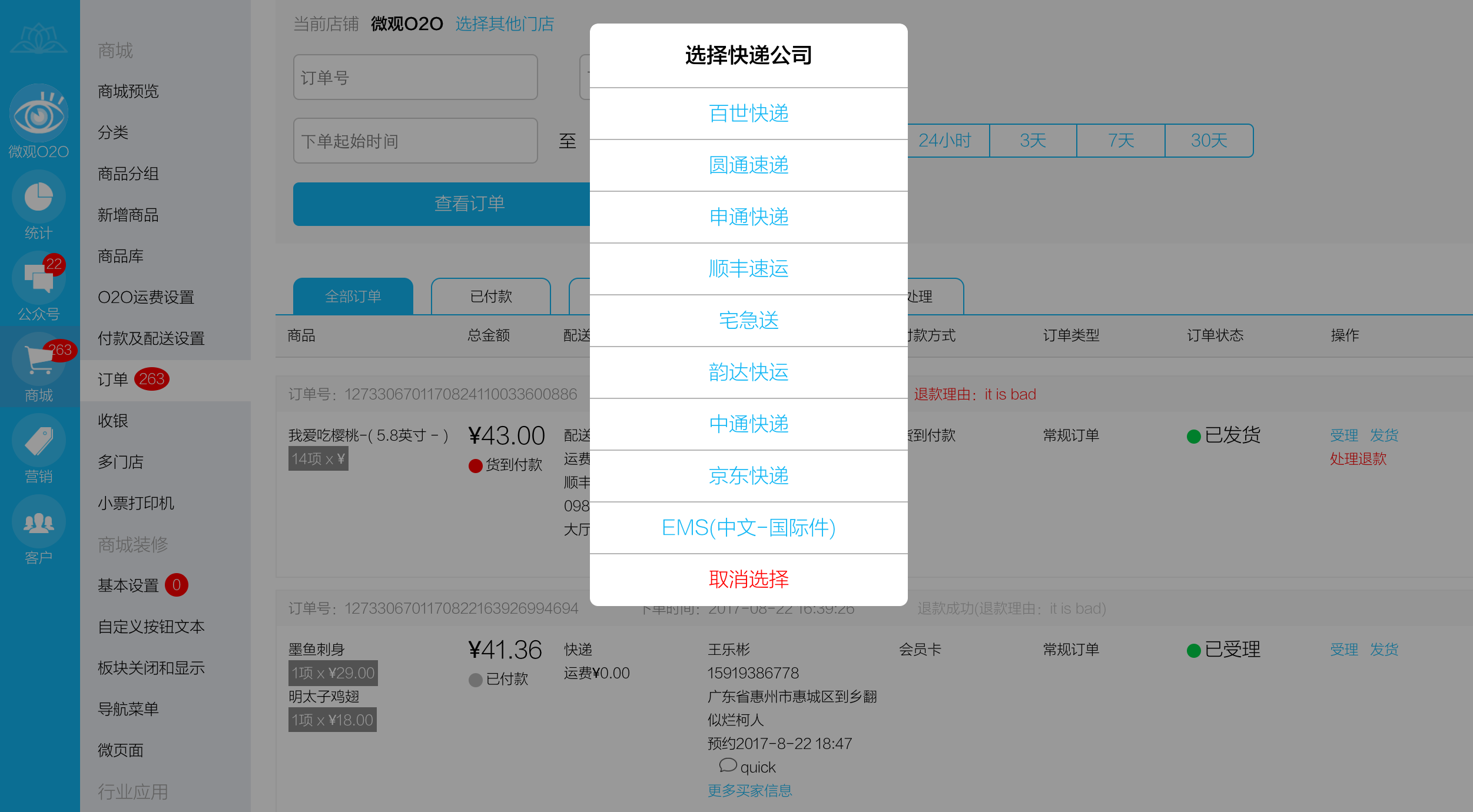Choose 顺丰速运 courier
The width and height of the screenshot is (1473, 812).
[748, 269]
